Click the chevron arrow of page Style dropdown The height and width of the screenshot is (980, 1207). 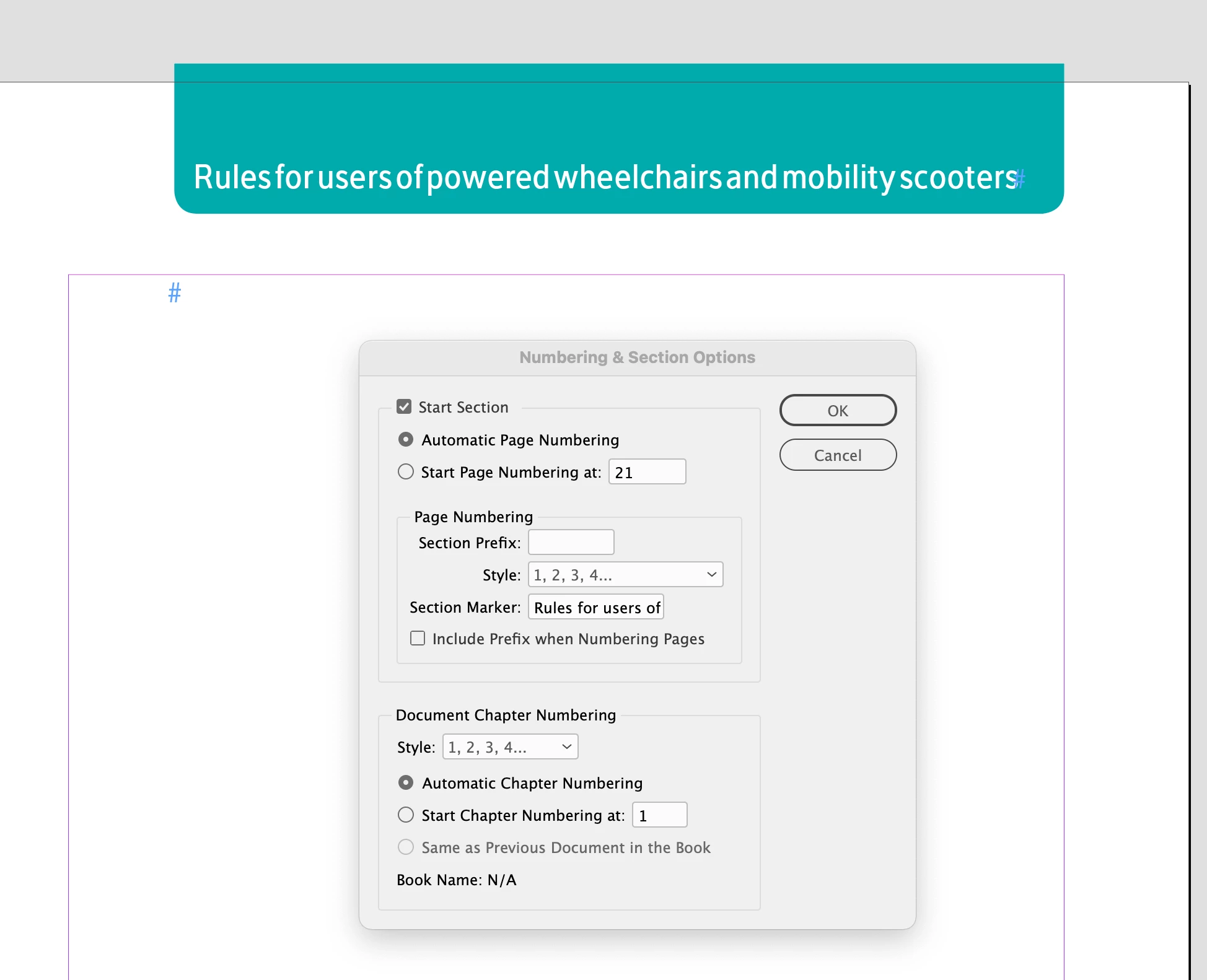tap(711, 575)
